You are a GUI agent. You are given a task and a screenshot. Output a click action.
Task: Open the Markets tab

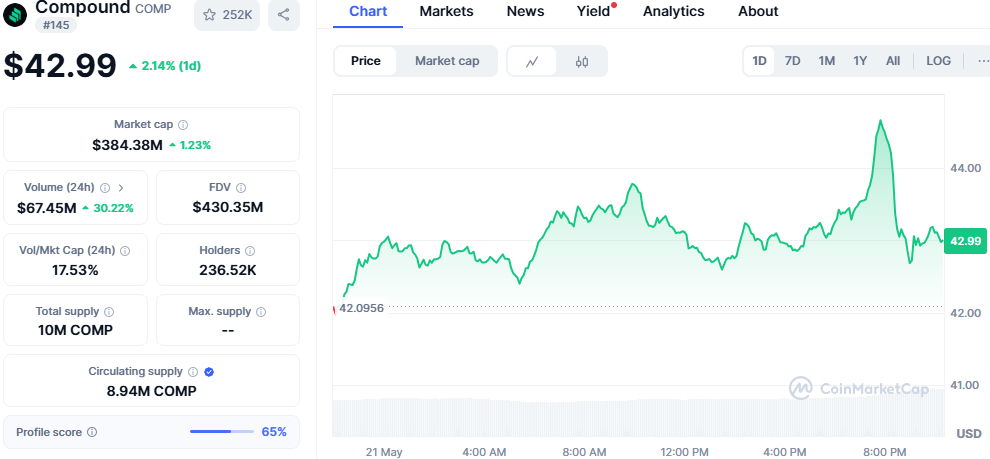(446, 11)
